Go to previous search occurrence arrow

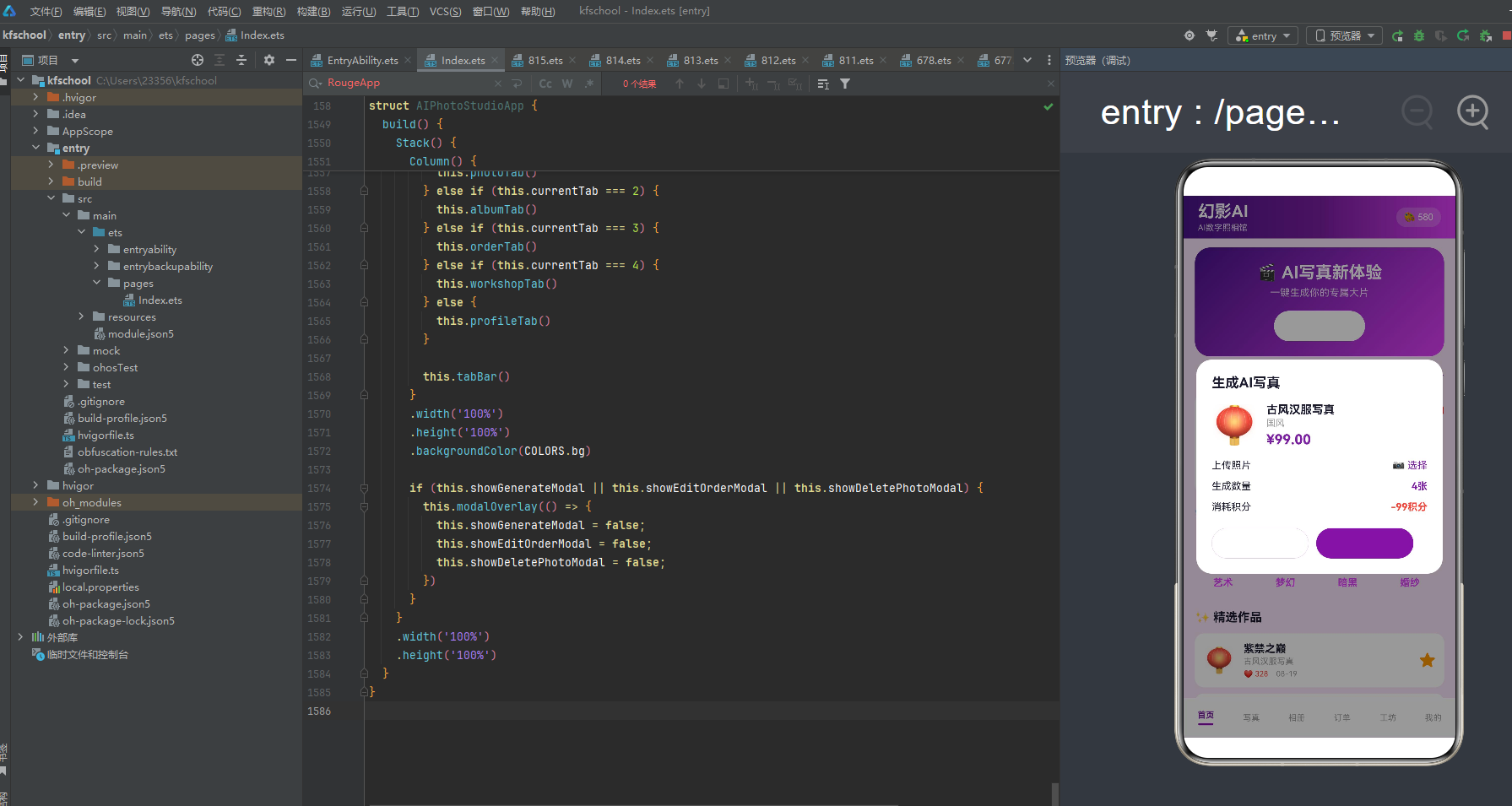pos(680,84)
